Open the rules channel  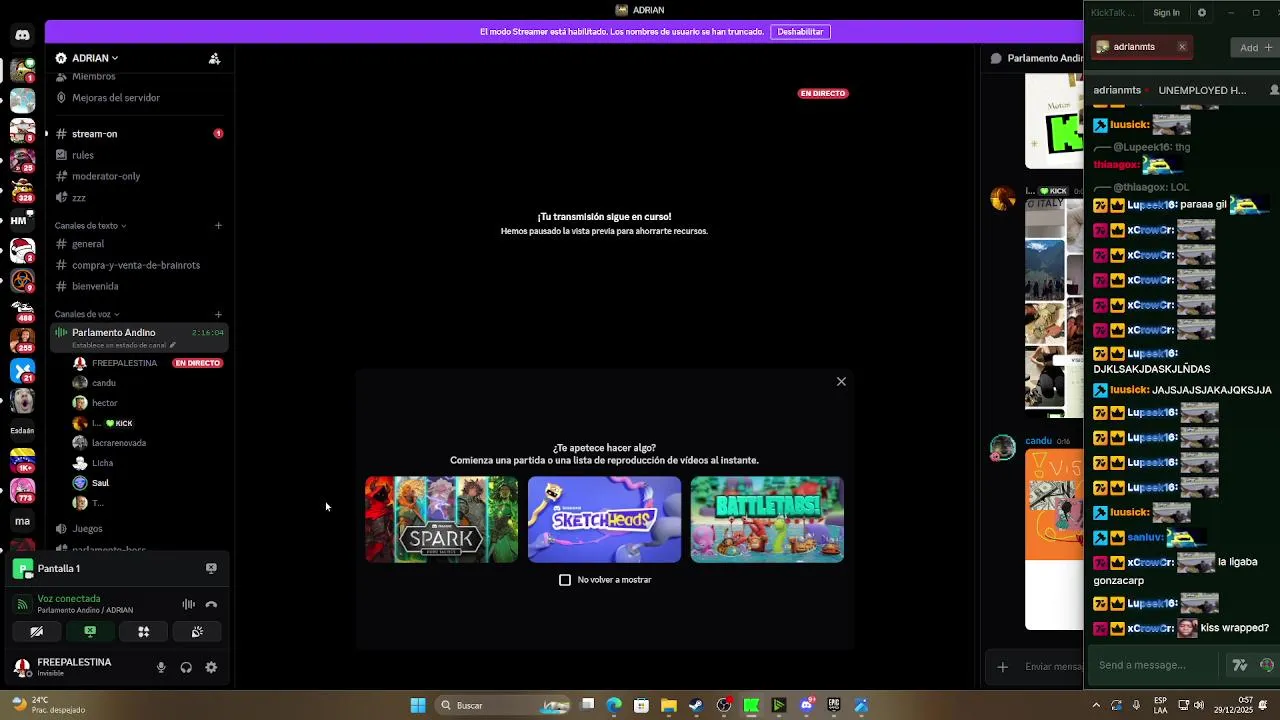click(139, 155)
